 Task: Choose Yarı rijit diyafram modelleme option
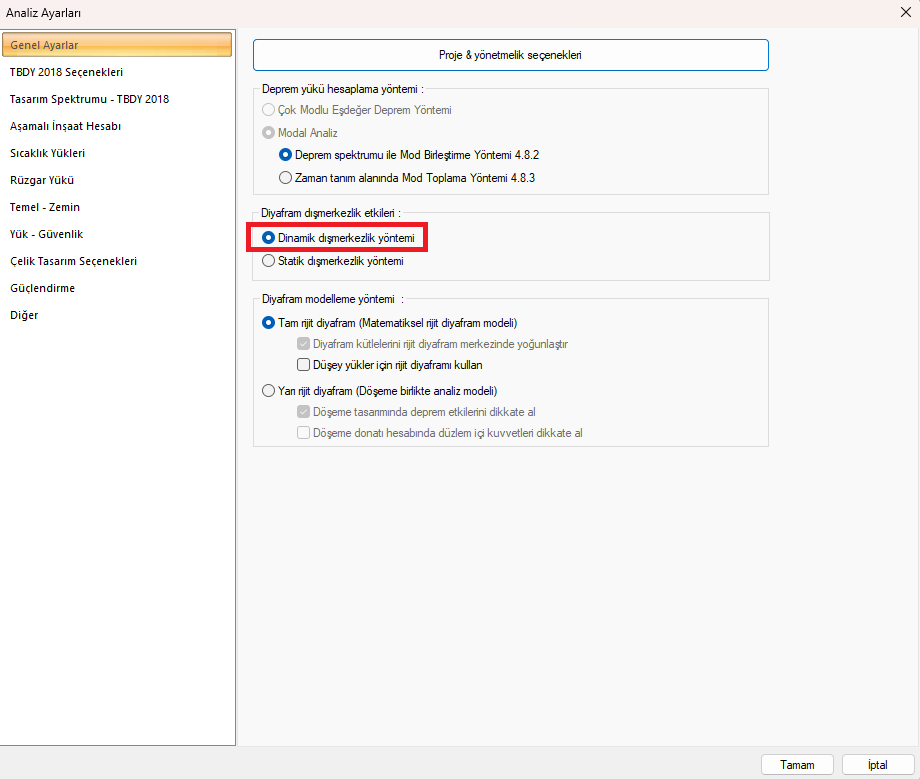click(268, 391)
